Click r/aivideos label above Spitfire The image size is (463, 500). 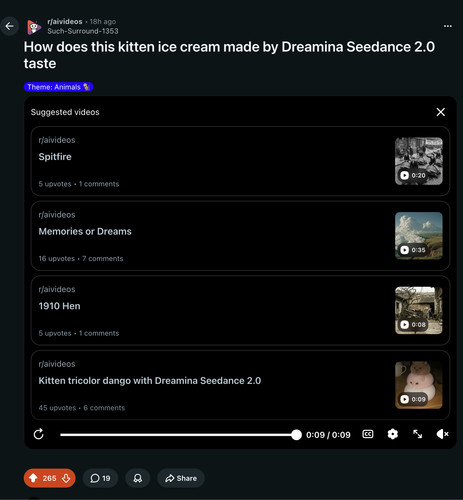(x=57, y=140)
